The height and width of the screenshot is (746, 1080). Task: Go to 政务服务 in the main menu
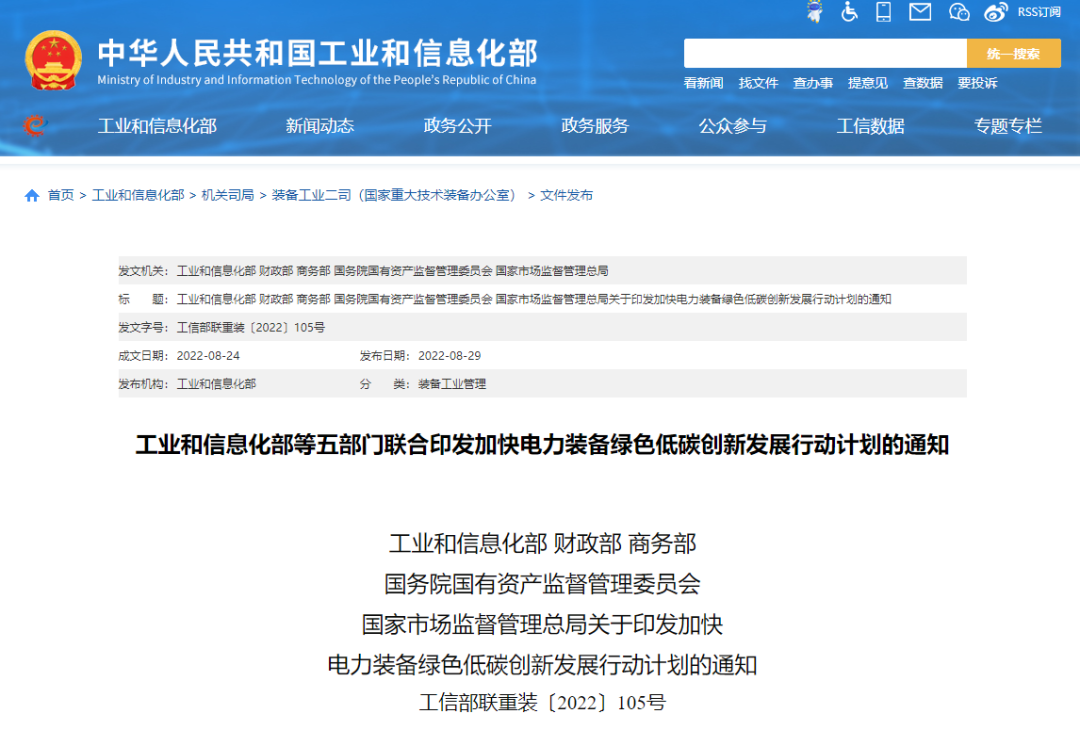[x=595, y=126]
